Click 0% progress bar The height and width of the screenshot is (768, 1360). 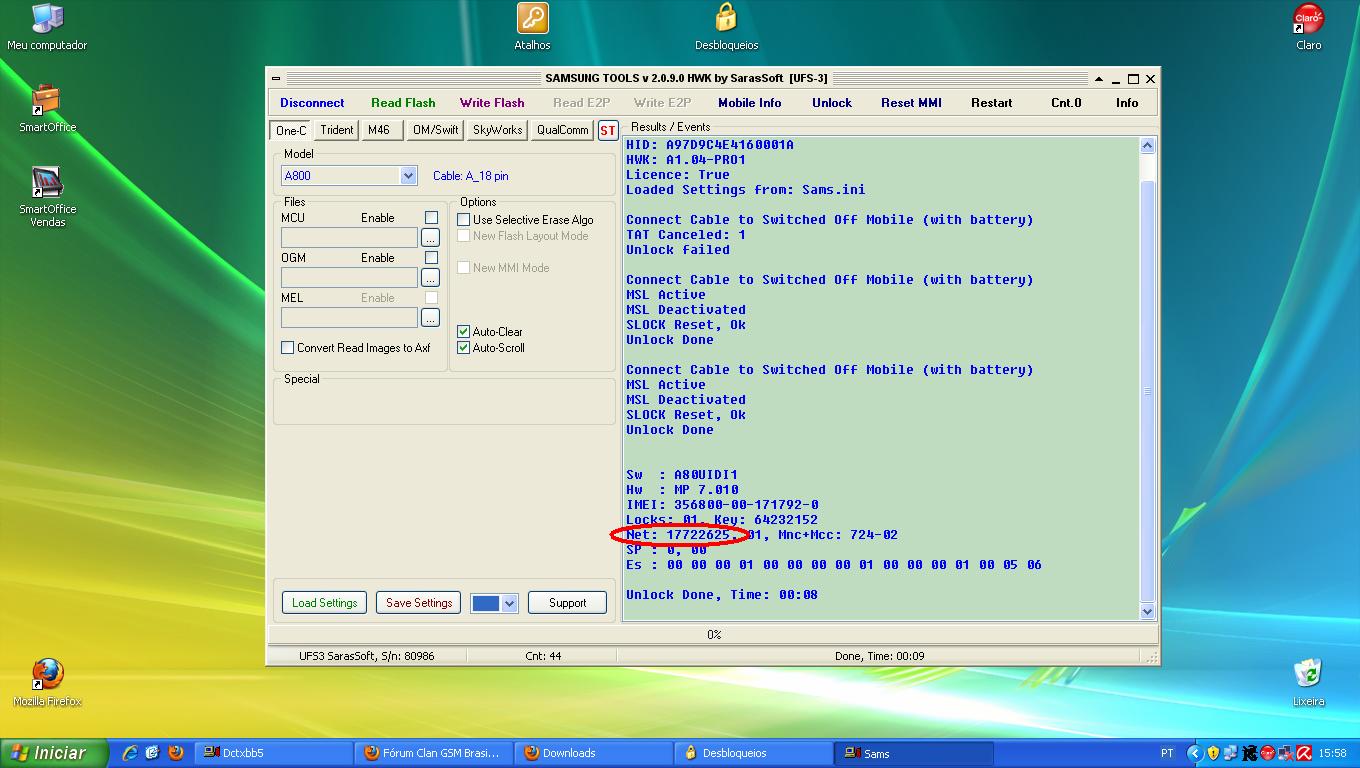point(713,635)
